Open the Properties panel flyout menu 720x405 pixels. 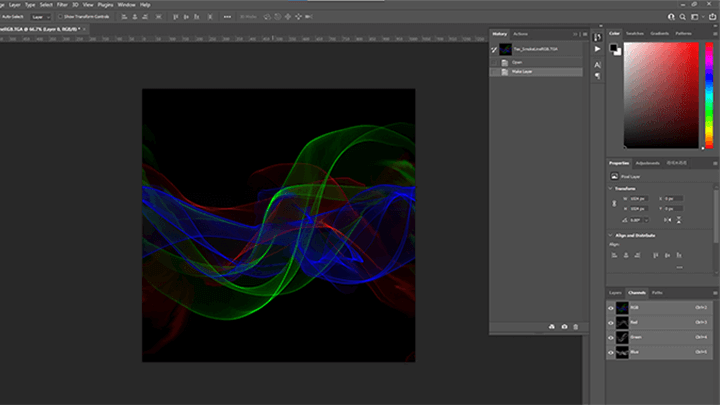(x=715, y=163)
